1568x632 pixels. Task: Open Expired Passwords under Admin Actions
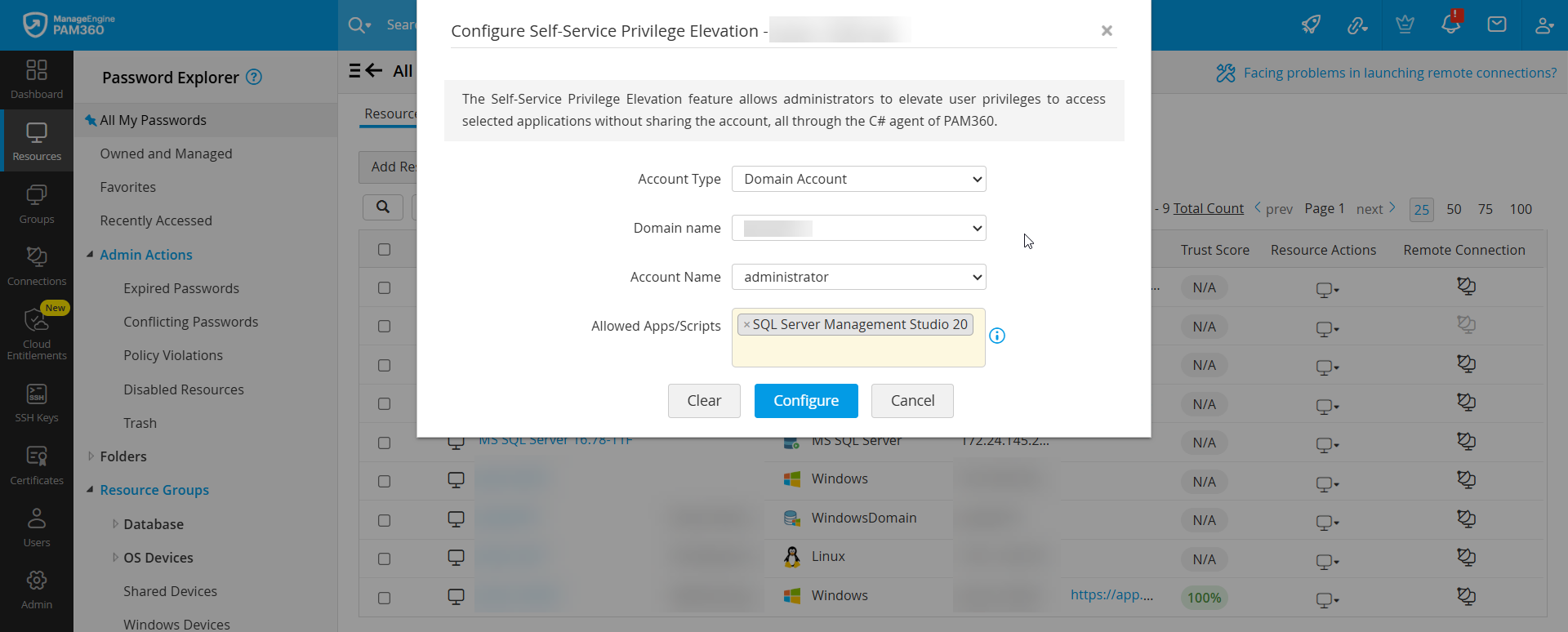(181, 288)
